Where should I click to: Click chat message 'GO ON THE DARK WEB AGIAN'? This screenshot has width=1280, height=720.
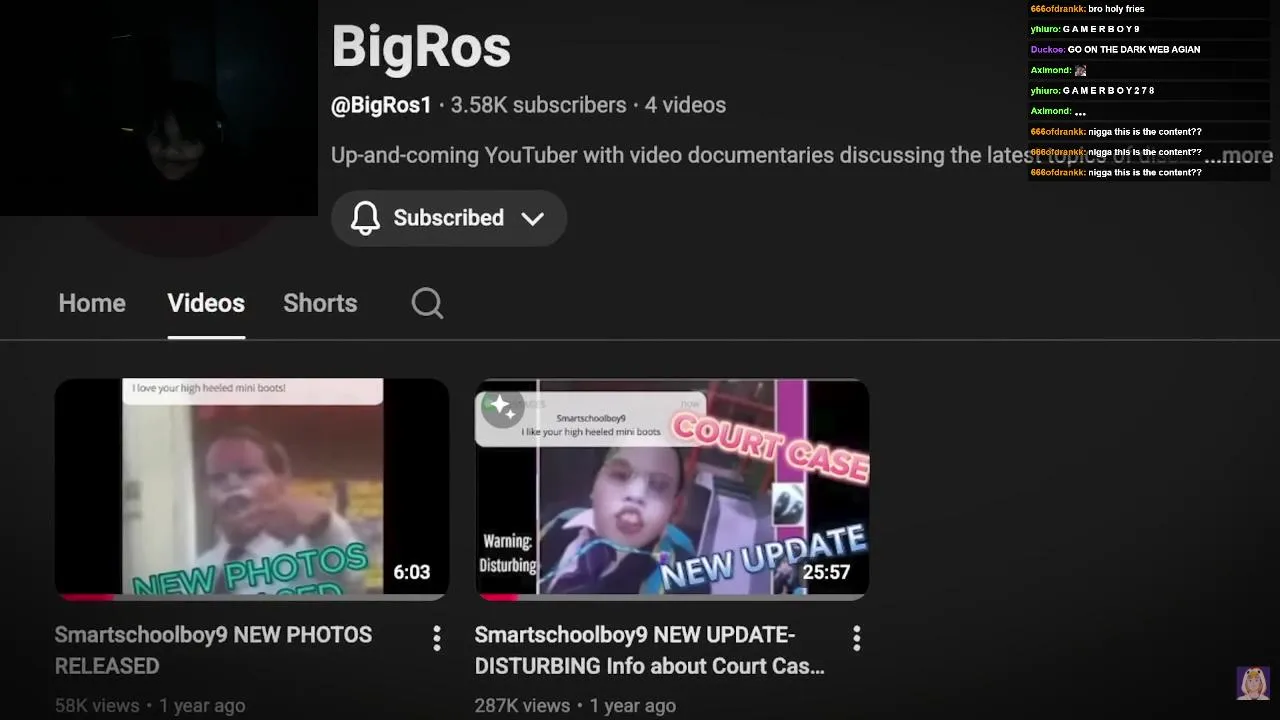coord(1134,50)
